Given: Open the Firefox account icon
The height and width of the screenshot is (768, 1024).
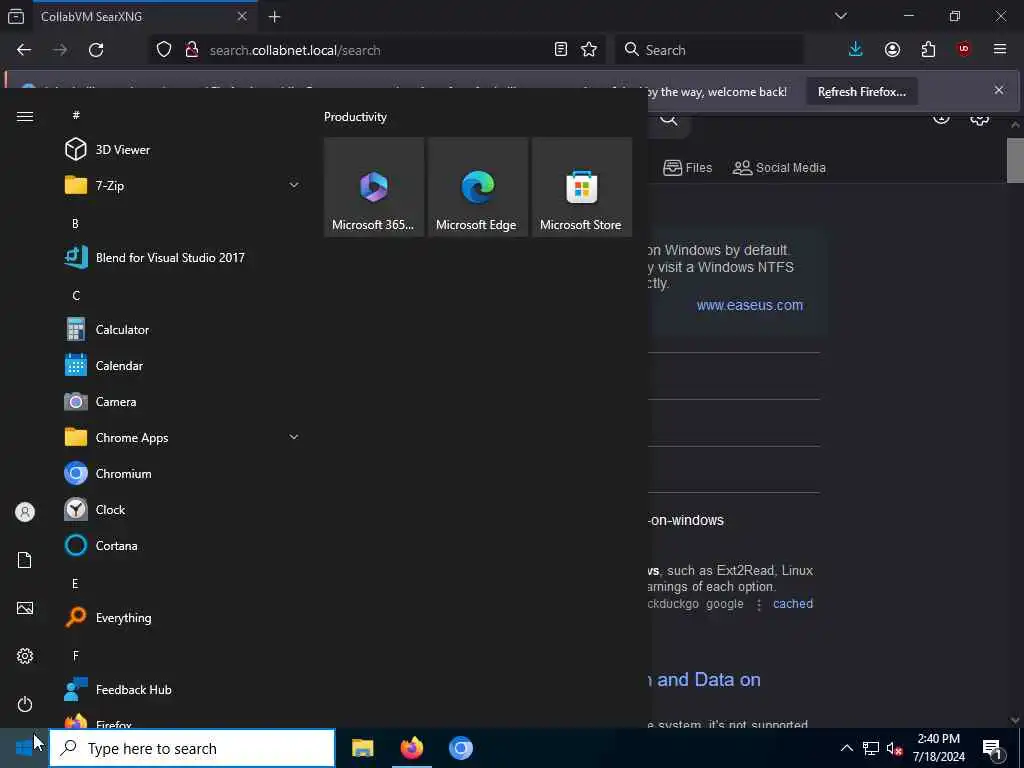Looking at the screenshot, I should coord(892,50).
